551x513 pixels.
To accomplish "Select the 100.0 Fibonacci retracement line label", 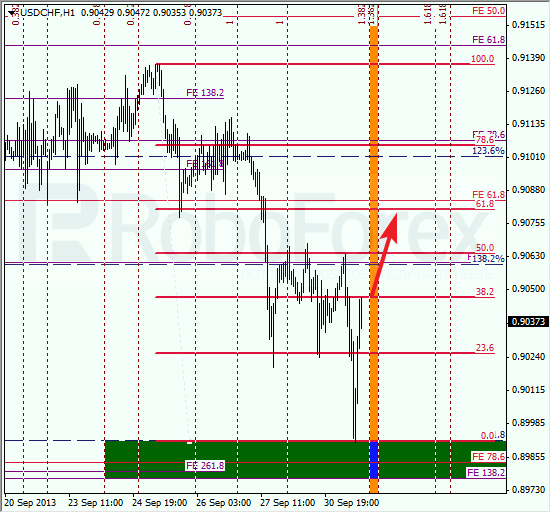I will pyautogui.click(x=482, y=59).
